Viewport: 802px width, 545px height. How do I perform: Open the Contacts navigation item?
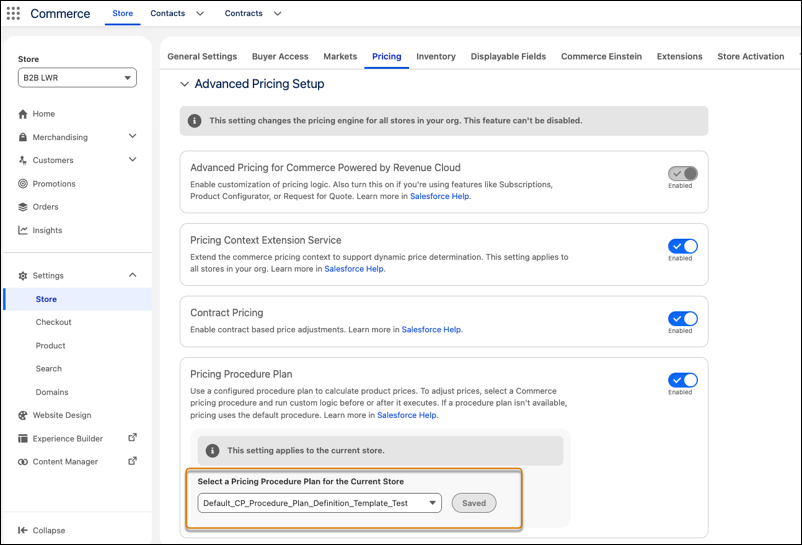[x=167, y=13]
